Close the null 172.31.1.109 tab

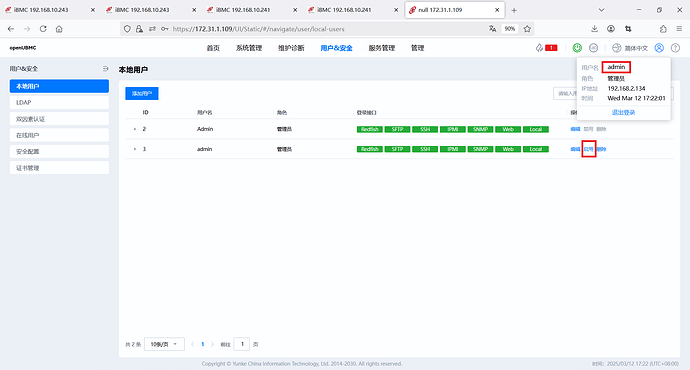[497, 10]
